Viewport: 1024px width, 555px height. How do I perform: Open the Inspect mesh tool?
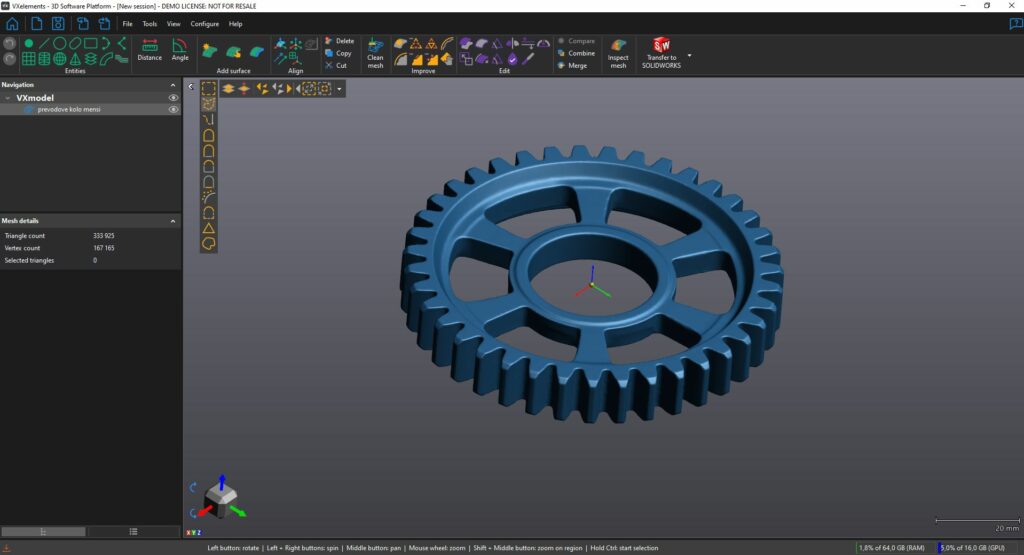tap(618, 53)
